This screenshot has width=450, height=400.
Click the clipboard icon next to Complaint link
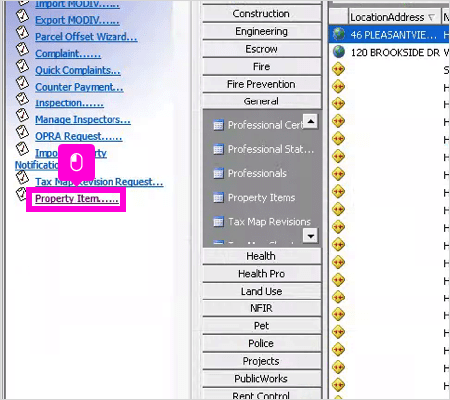(x=23, y=50)
